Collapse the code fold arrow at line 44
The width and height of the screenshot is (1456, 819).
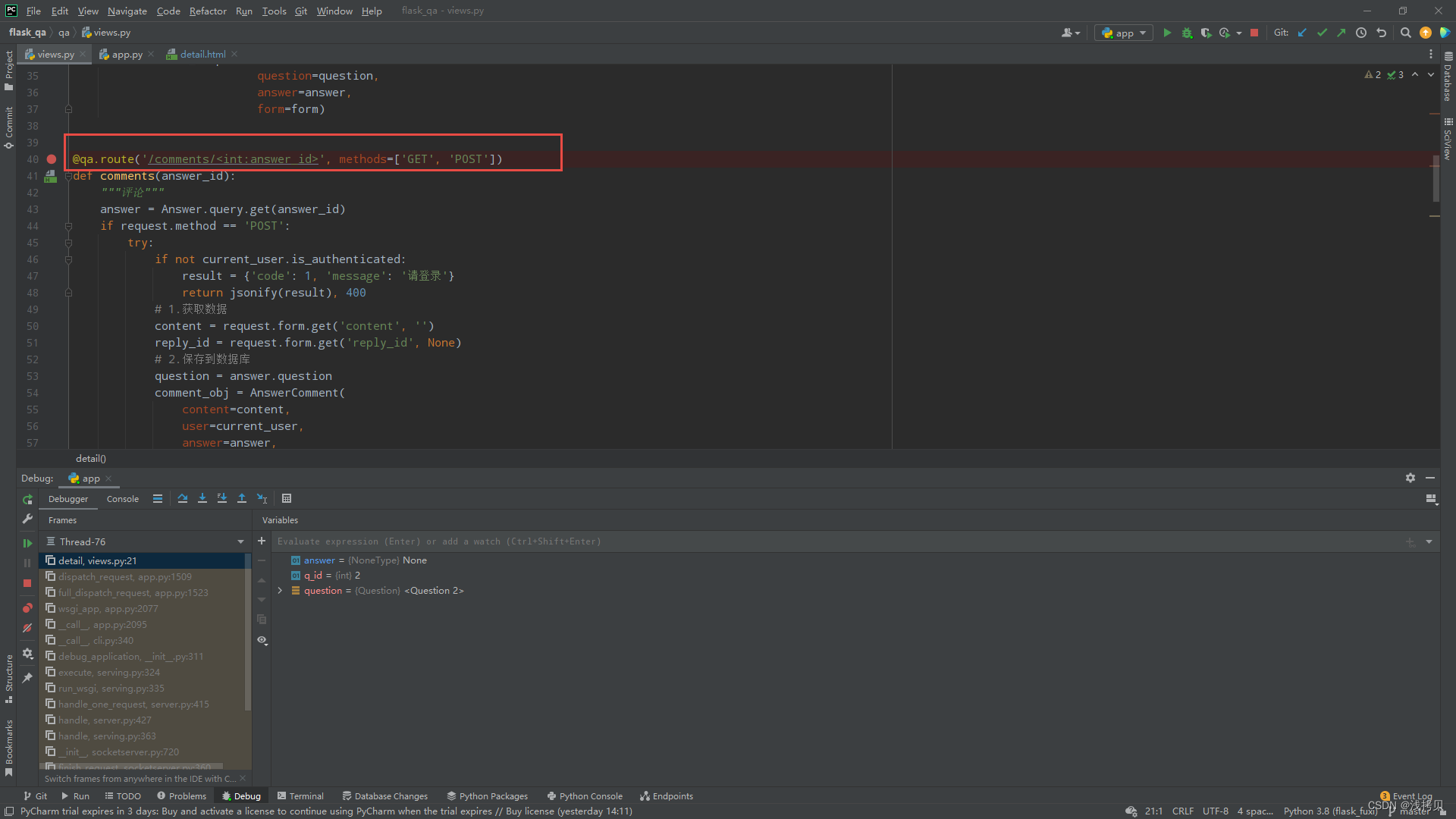click(x=68, y=226)
